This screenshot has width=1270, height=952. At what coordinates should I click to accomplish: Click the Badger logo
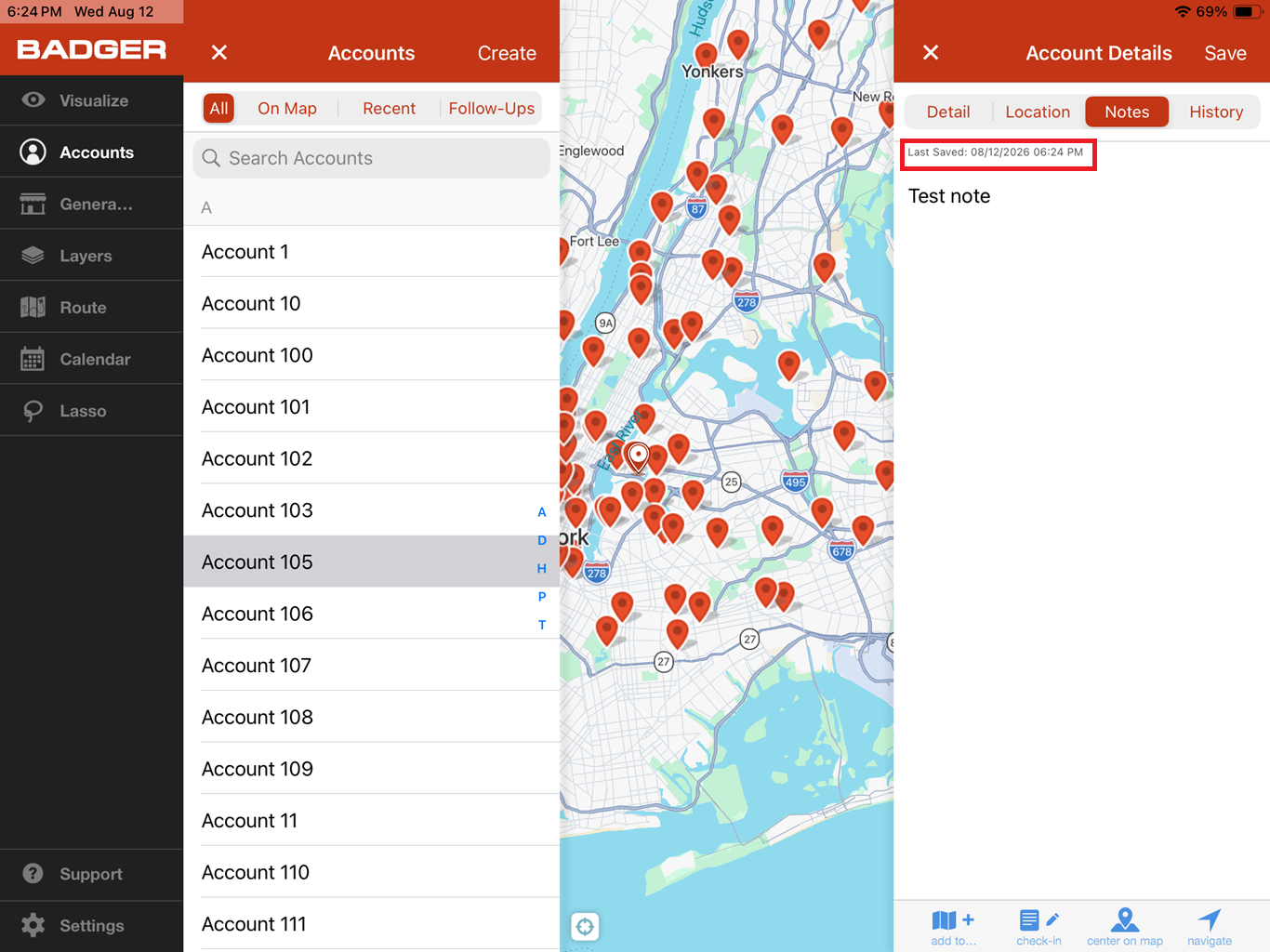(x=91, y=49)
